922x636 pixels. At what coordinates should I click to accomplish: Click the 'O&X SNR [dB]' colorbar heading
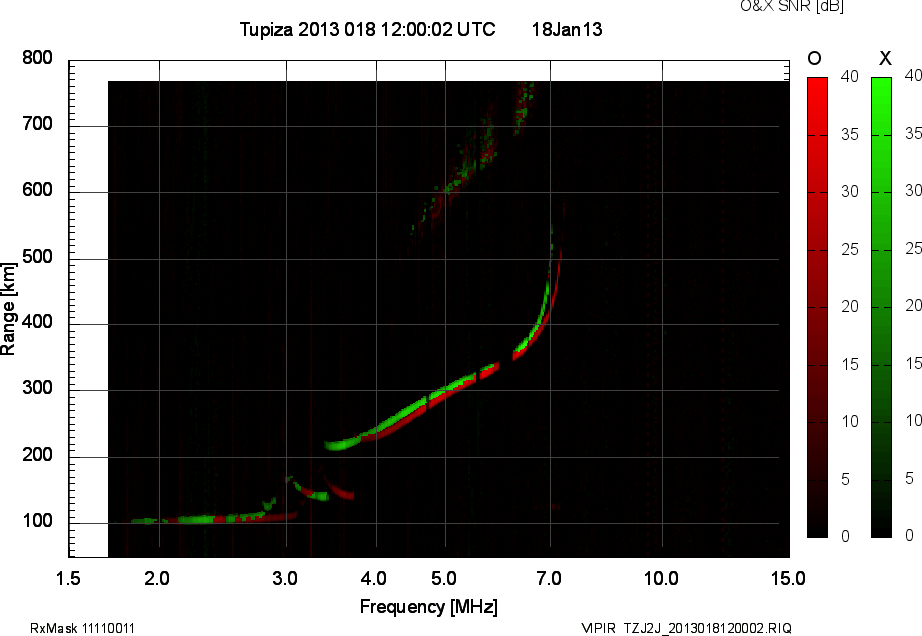pyautogui.click(x=791, y=6)
